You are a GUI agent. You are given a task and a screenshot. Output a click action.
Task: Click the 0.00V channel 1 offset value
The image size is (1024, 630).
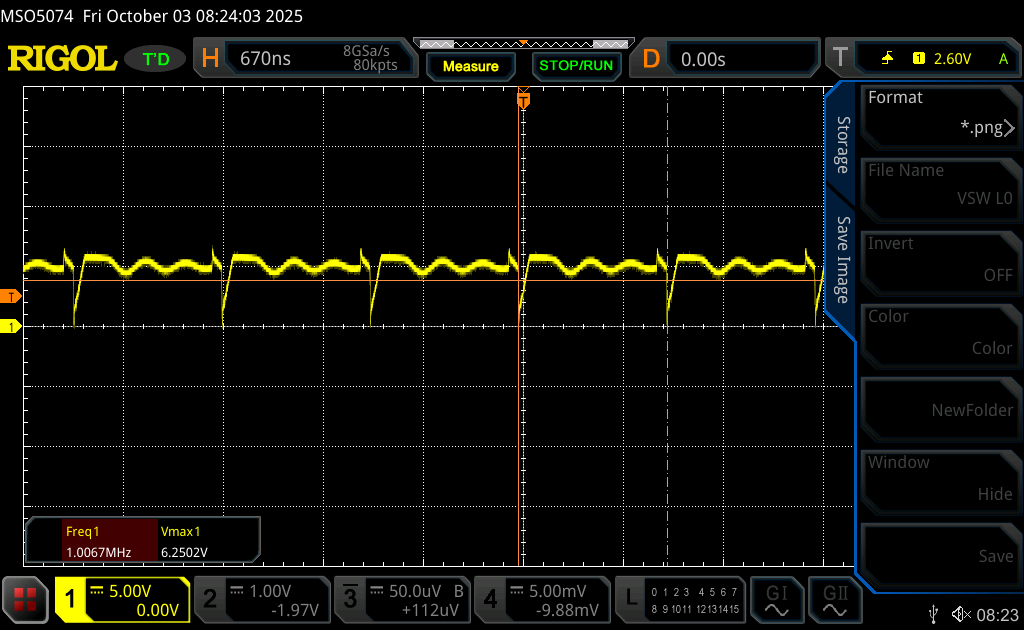[157, 610]
